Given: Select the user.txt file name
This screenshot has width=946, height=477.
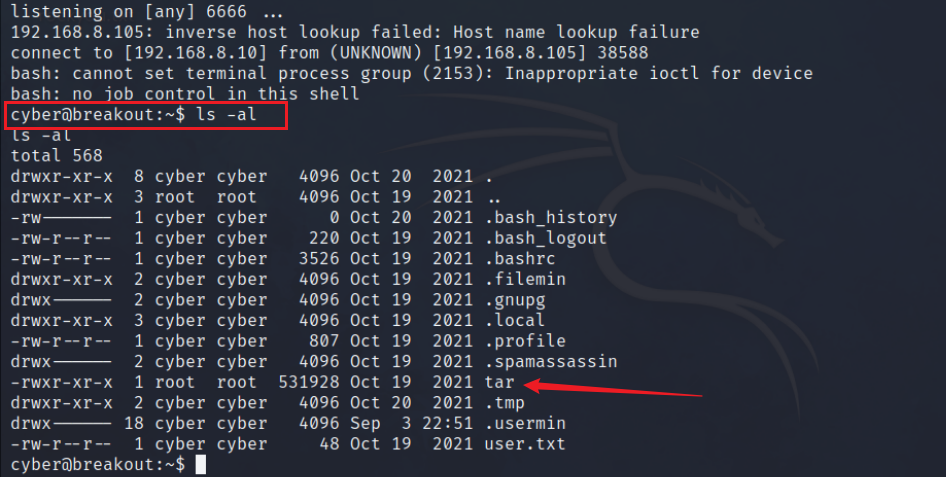Looking at the screenshot, I should [525, 444].
